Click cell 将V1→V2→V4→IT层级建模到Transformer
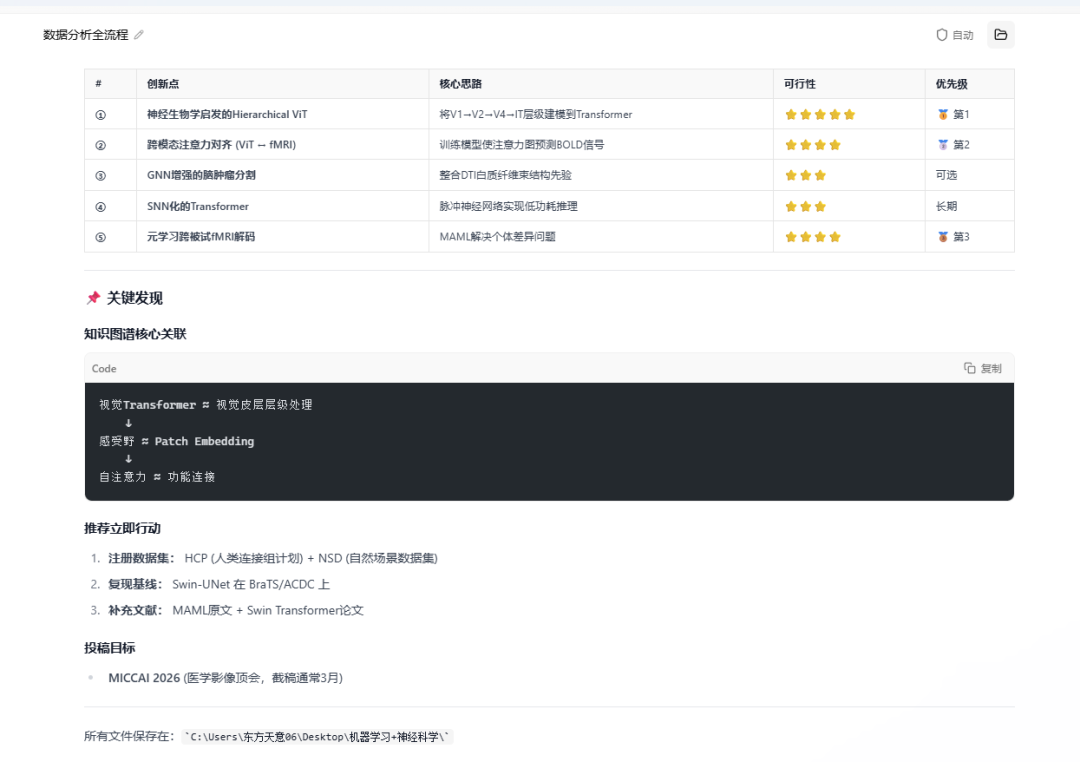Viewport: 1080px width, 762px height. tap(536, 114)
